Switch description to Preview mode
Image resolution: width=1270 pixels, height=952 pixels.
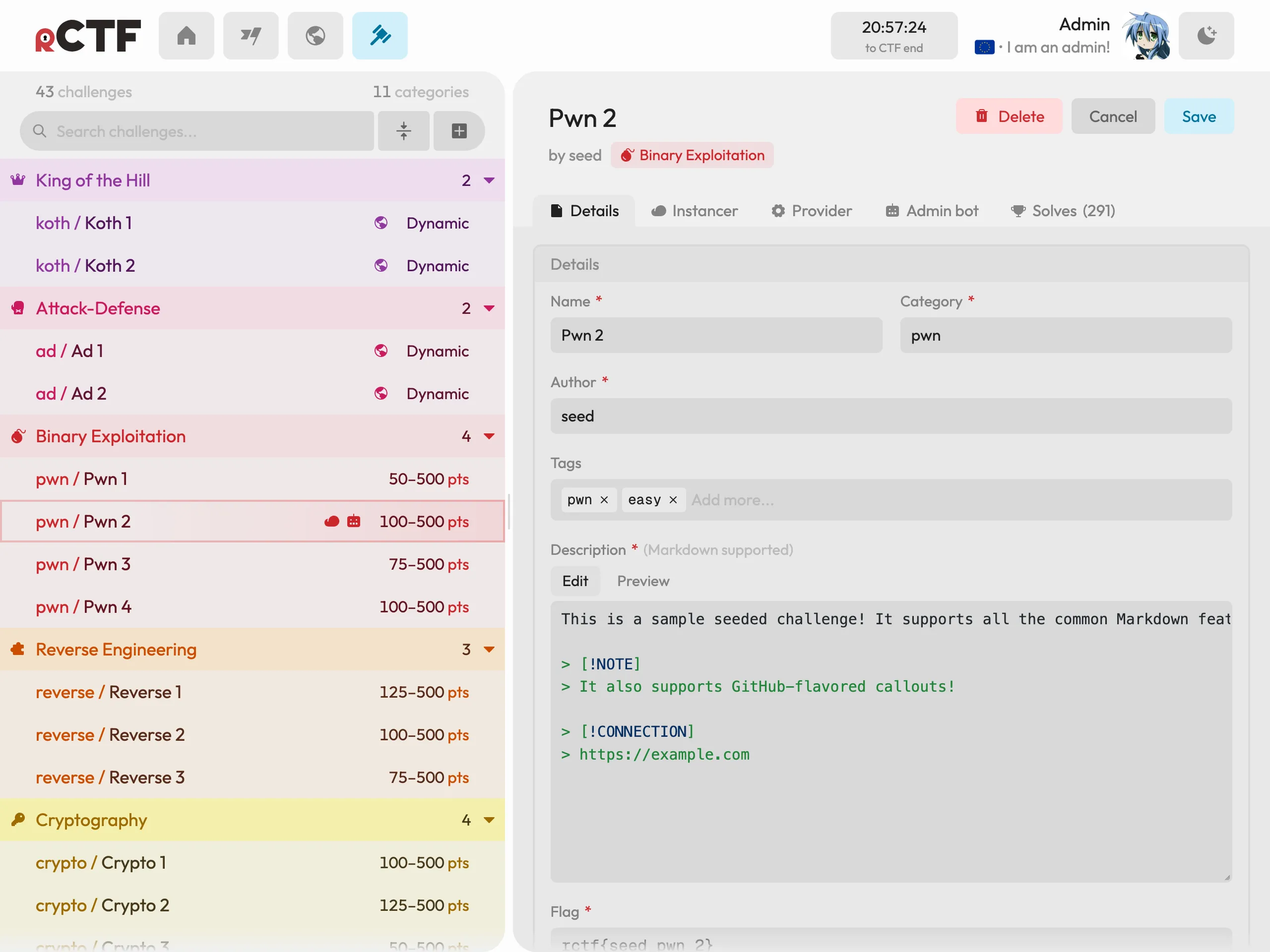click(643, 581)
